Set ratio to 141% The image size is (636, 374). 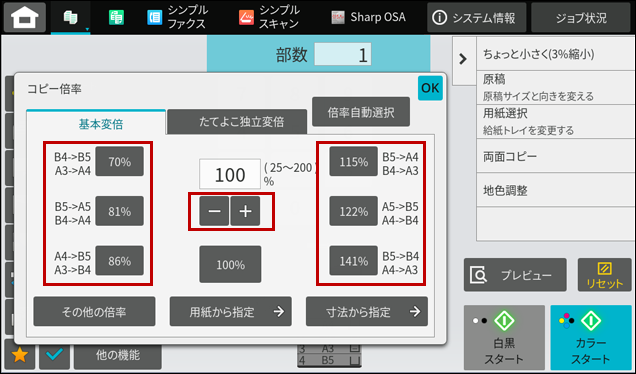pyautogui.click(x=353, y=260)
